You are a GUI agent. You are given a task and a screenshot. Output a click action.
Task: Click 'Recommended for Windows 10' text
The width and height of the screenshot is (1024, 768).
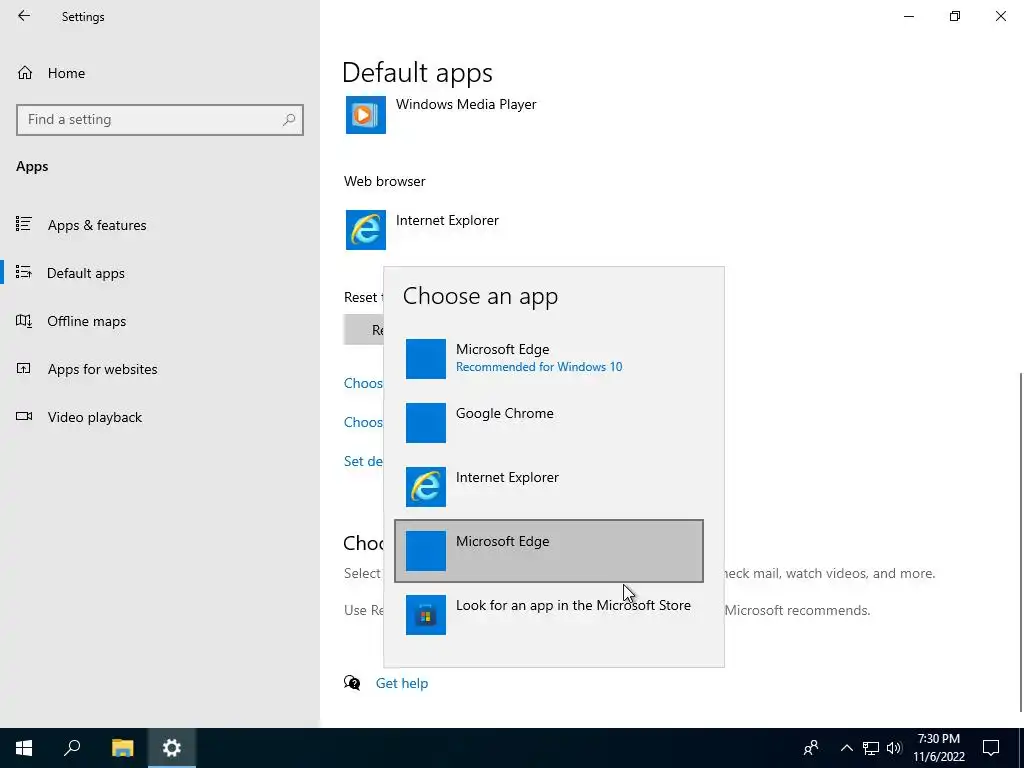click(539, 367)
